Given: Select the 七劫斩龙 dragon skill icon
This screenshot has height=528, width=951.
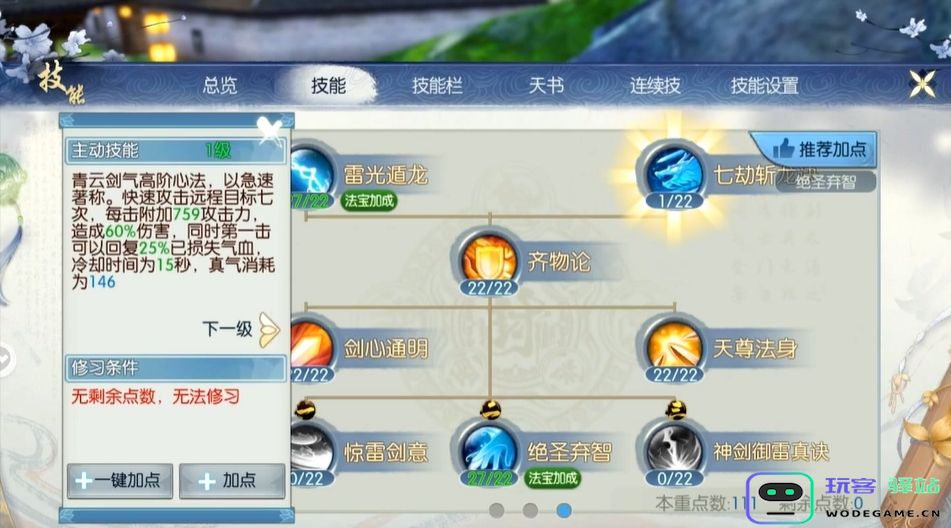Looking at the screenshot, I should tap(674, 173).
